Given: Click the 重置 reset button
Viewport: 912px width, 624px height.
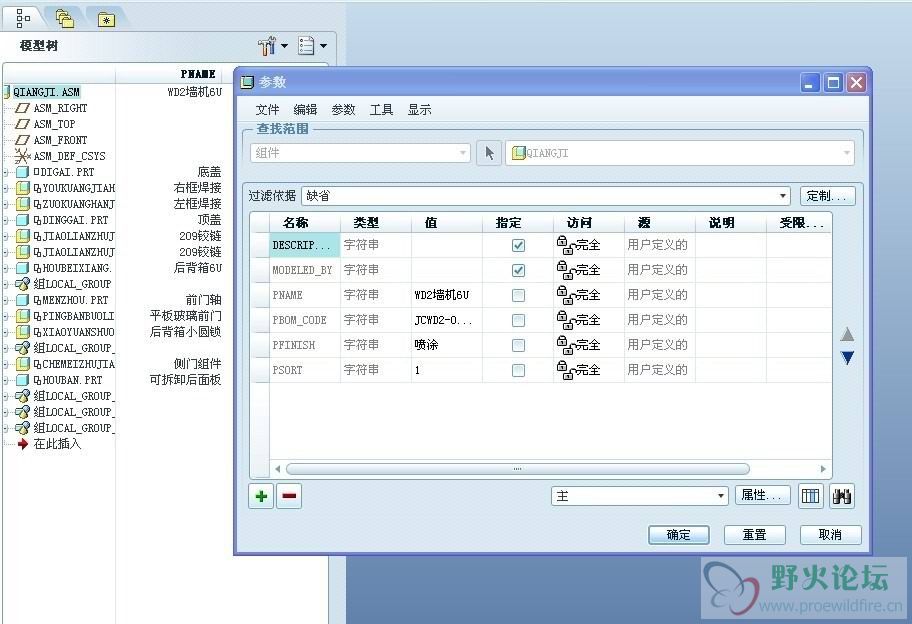Looking at the screenshot, I should (x=754, y=534).
